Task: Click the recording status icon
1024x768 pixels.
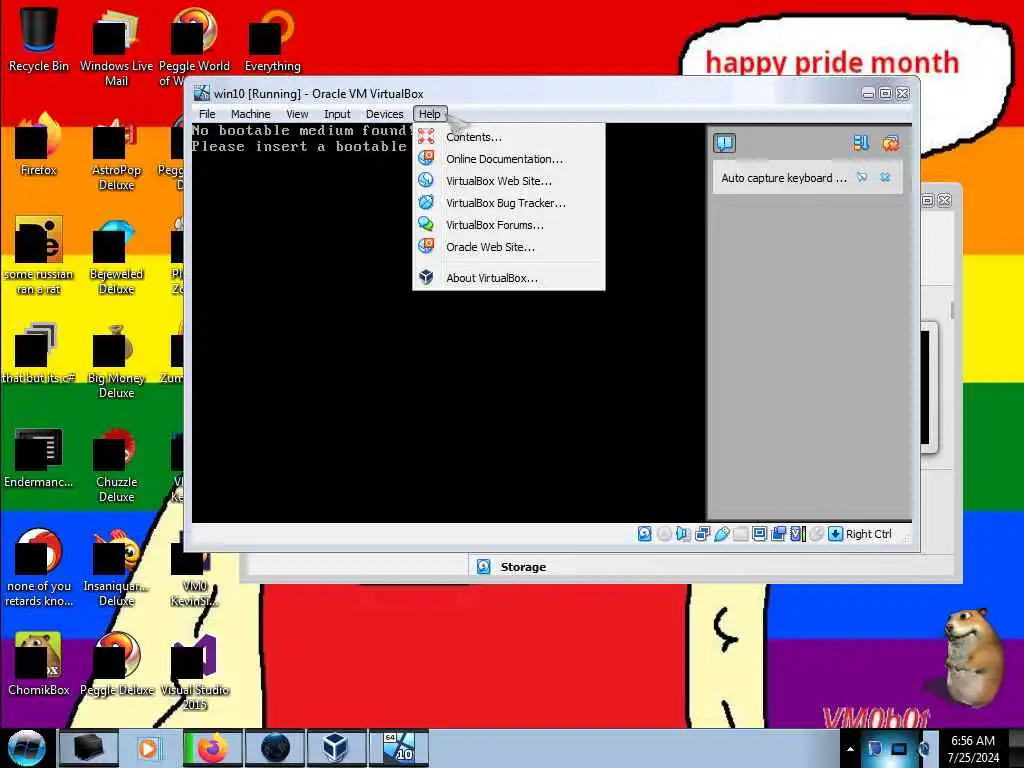Action: point(778,534)
